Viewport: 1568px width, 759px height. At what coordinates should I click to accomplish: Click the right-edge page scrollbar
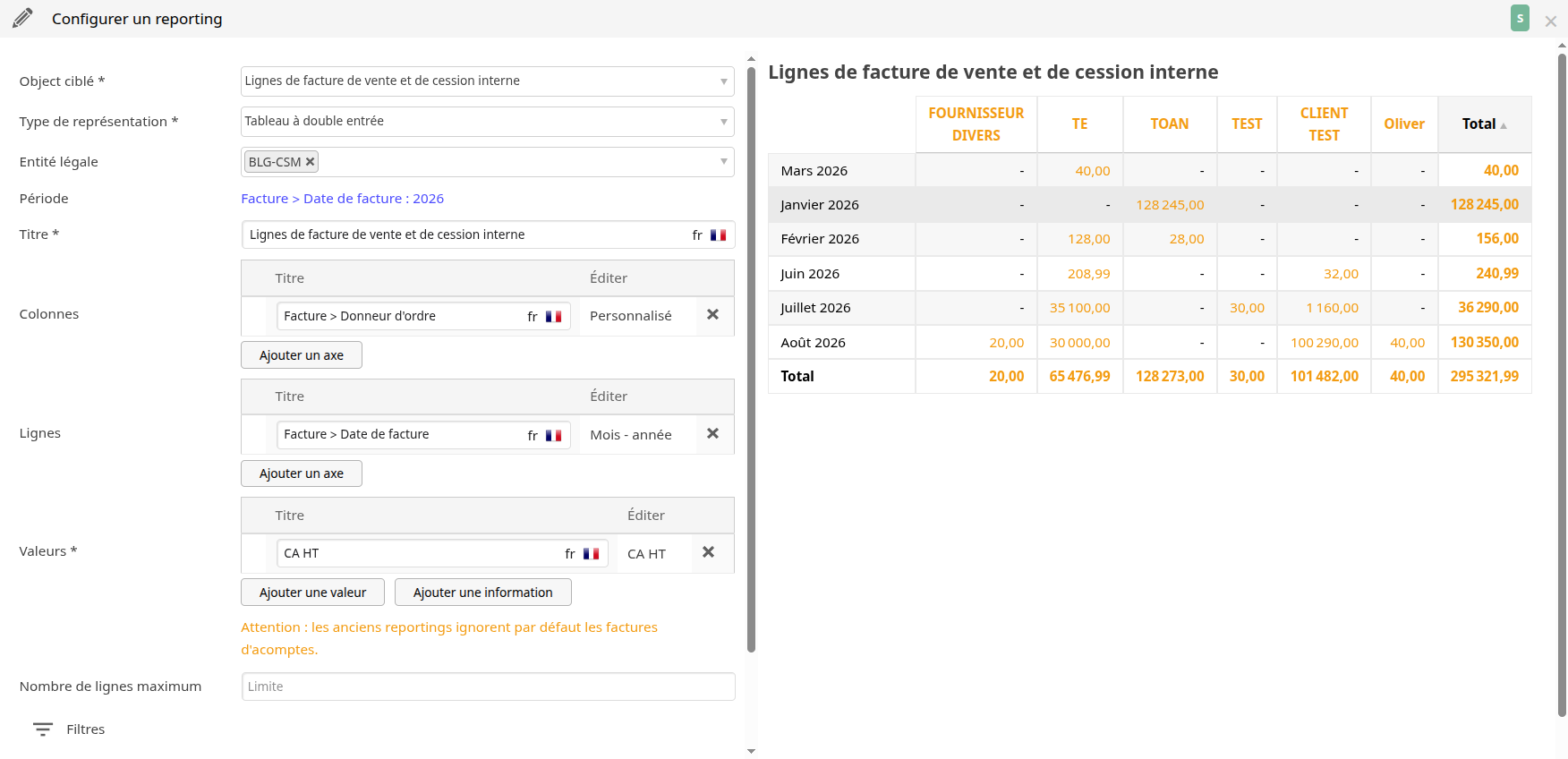1562,385
